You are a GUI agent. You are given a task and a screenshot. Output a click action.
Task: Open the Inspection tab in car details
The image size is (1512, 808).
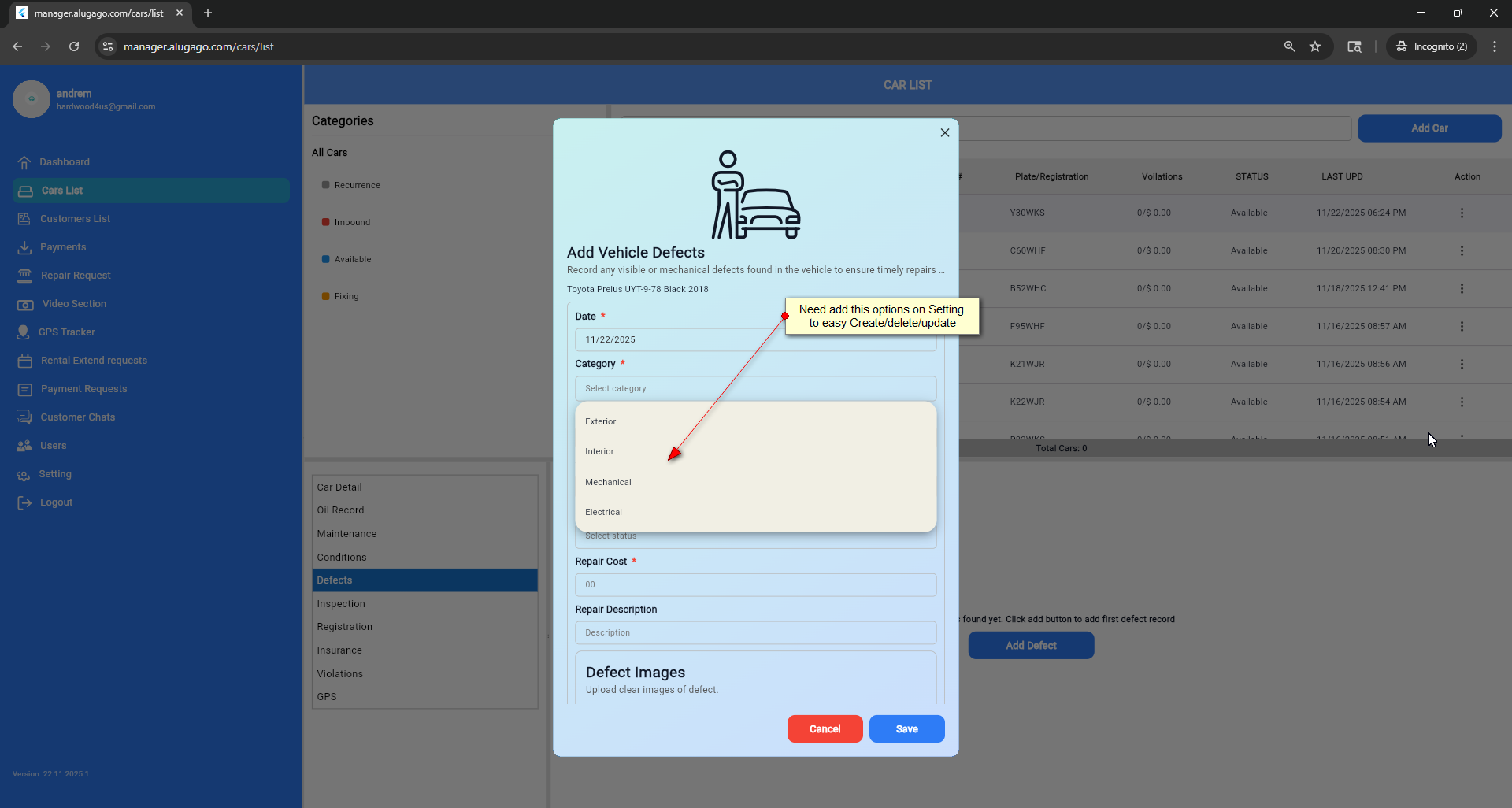[x=341, y=604]
